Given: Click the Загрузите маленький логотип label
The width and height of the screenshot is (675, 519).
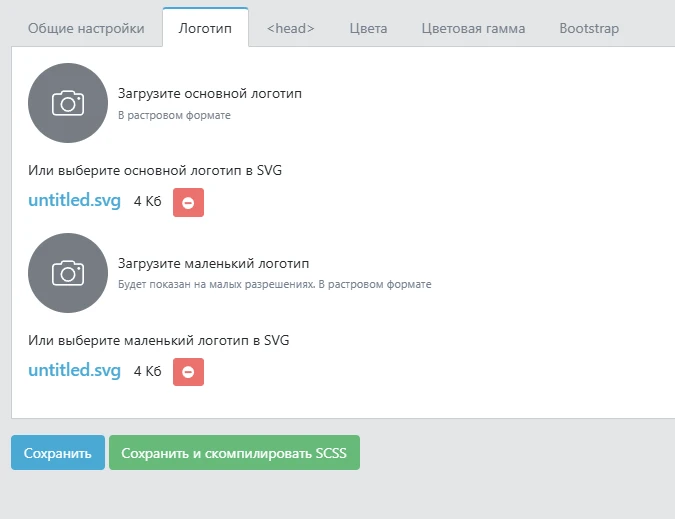Looking at the screenshot, I should pos(213,264).
